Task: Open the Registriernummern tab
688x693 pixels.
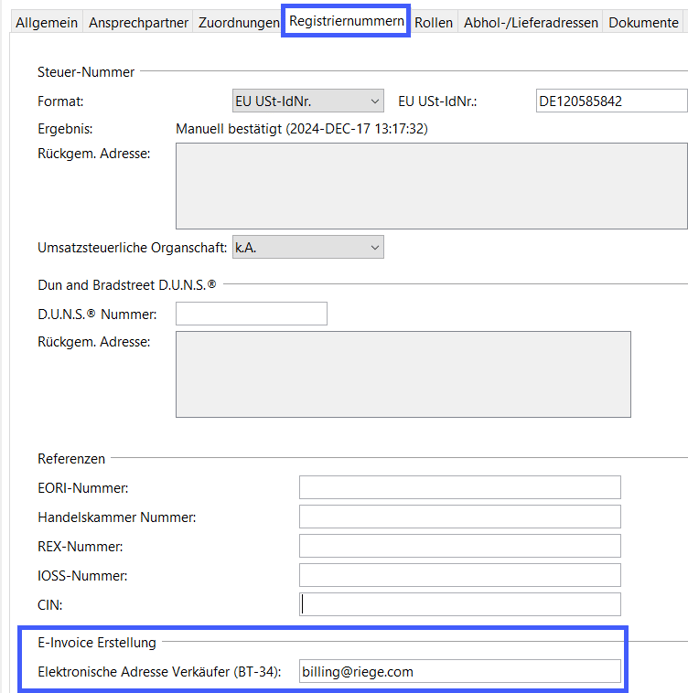Action: [x=346, y=21]
